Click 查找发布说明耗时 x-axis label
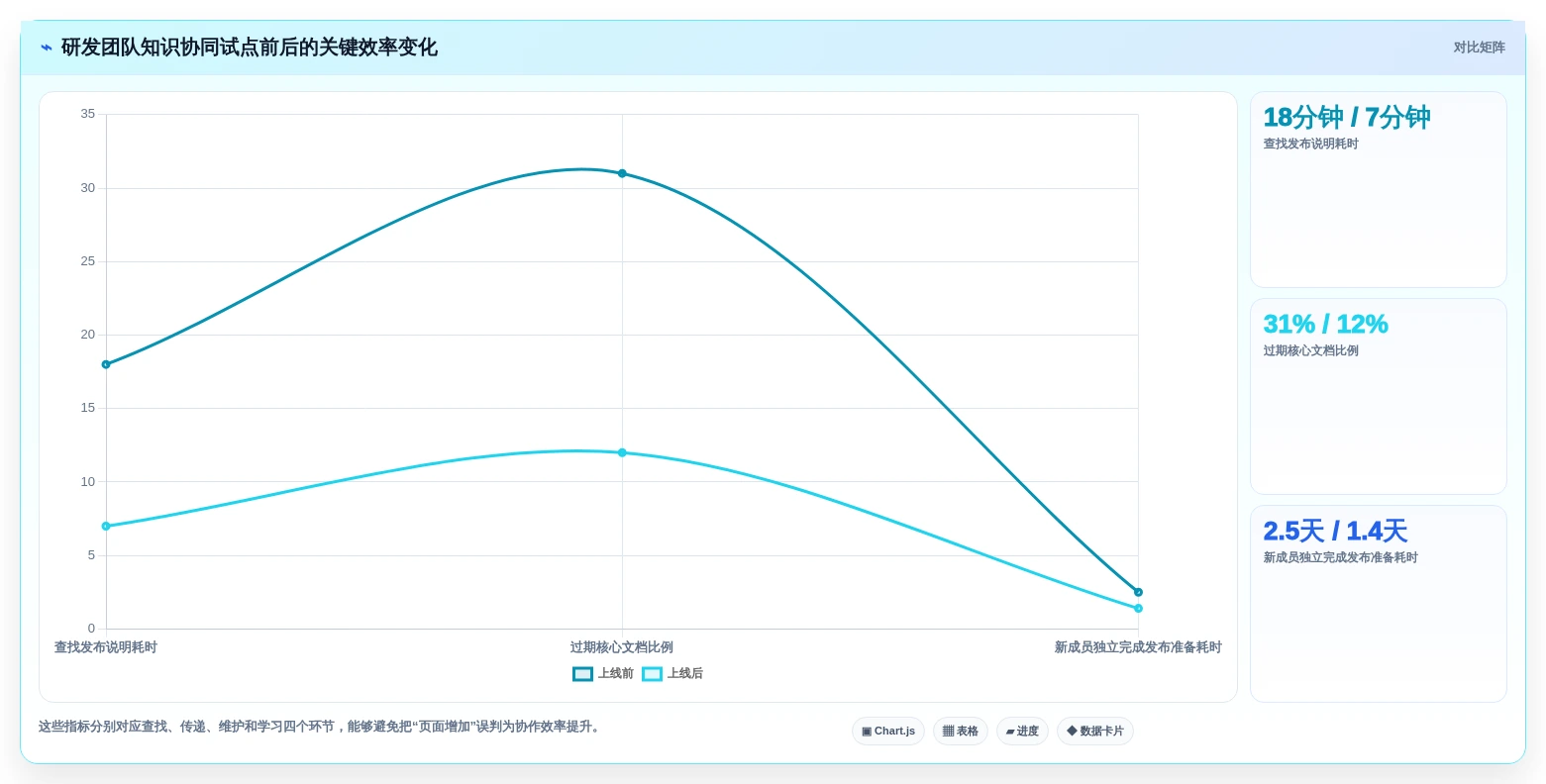Image resolution: width=1546 pixels, height=784 pixels. pyautogui.click(x=106, y=647)
